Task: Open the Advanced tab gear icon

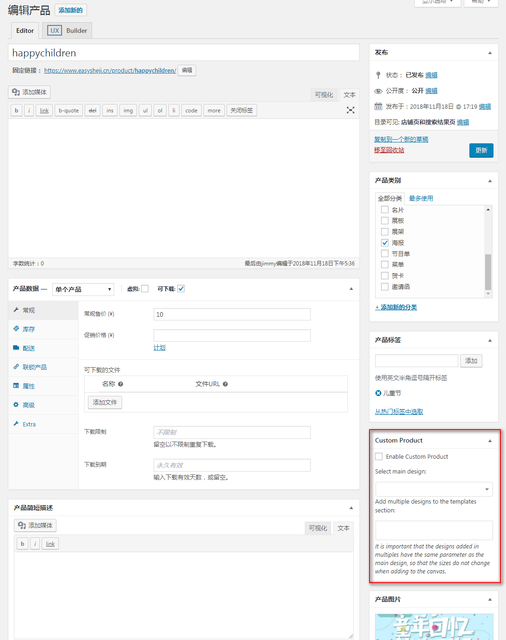Action: (16, 404)
